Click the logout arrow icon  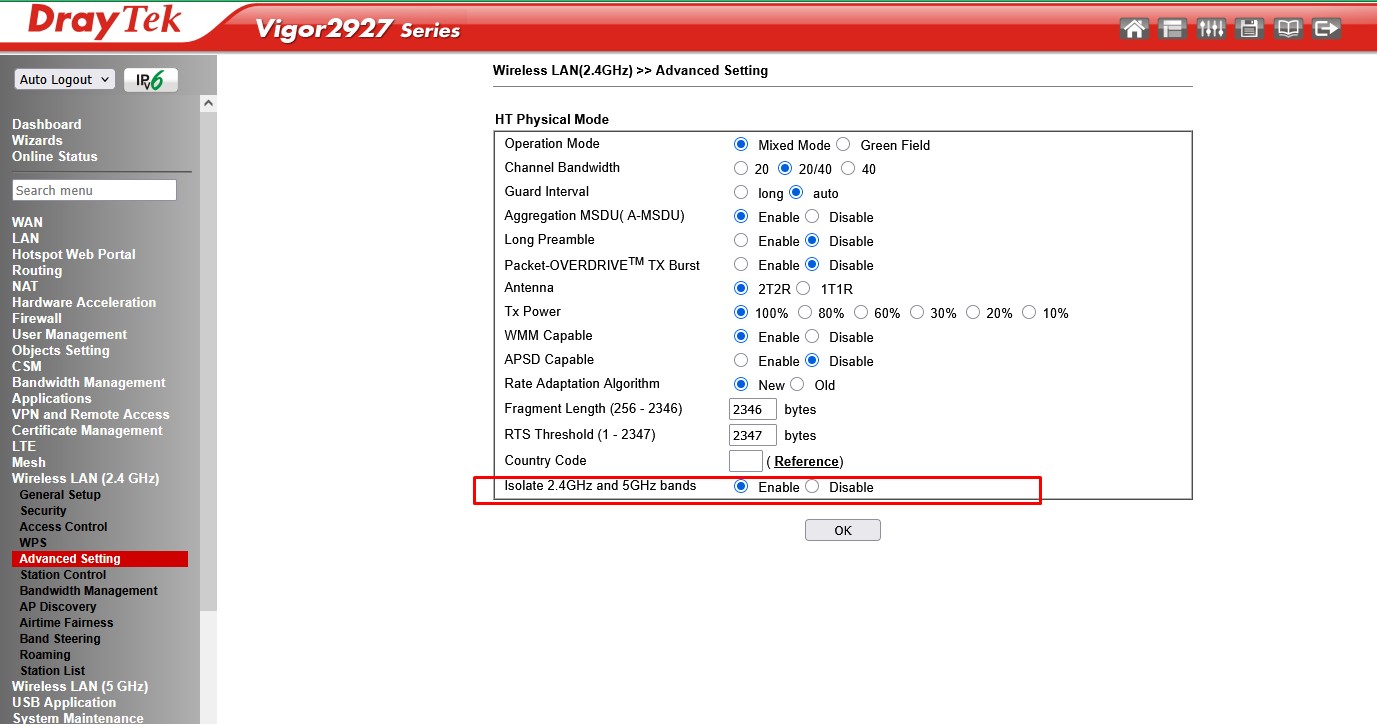[1326, 29]
